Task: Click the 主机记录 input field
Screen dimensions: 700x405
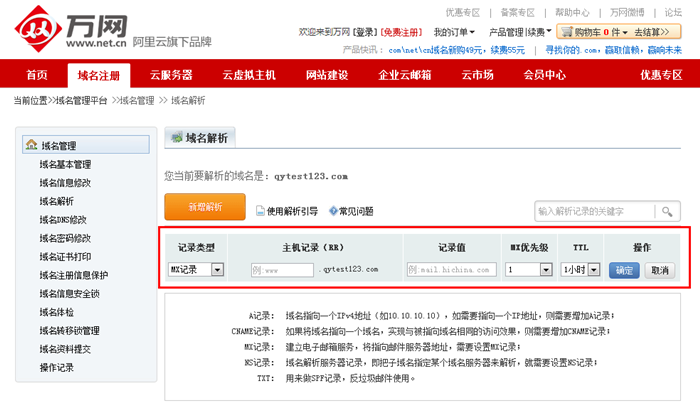Action: 282,270
